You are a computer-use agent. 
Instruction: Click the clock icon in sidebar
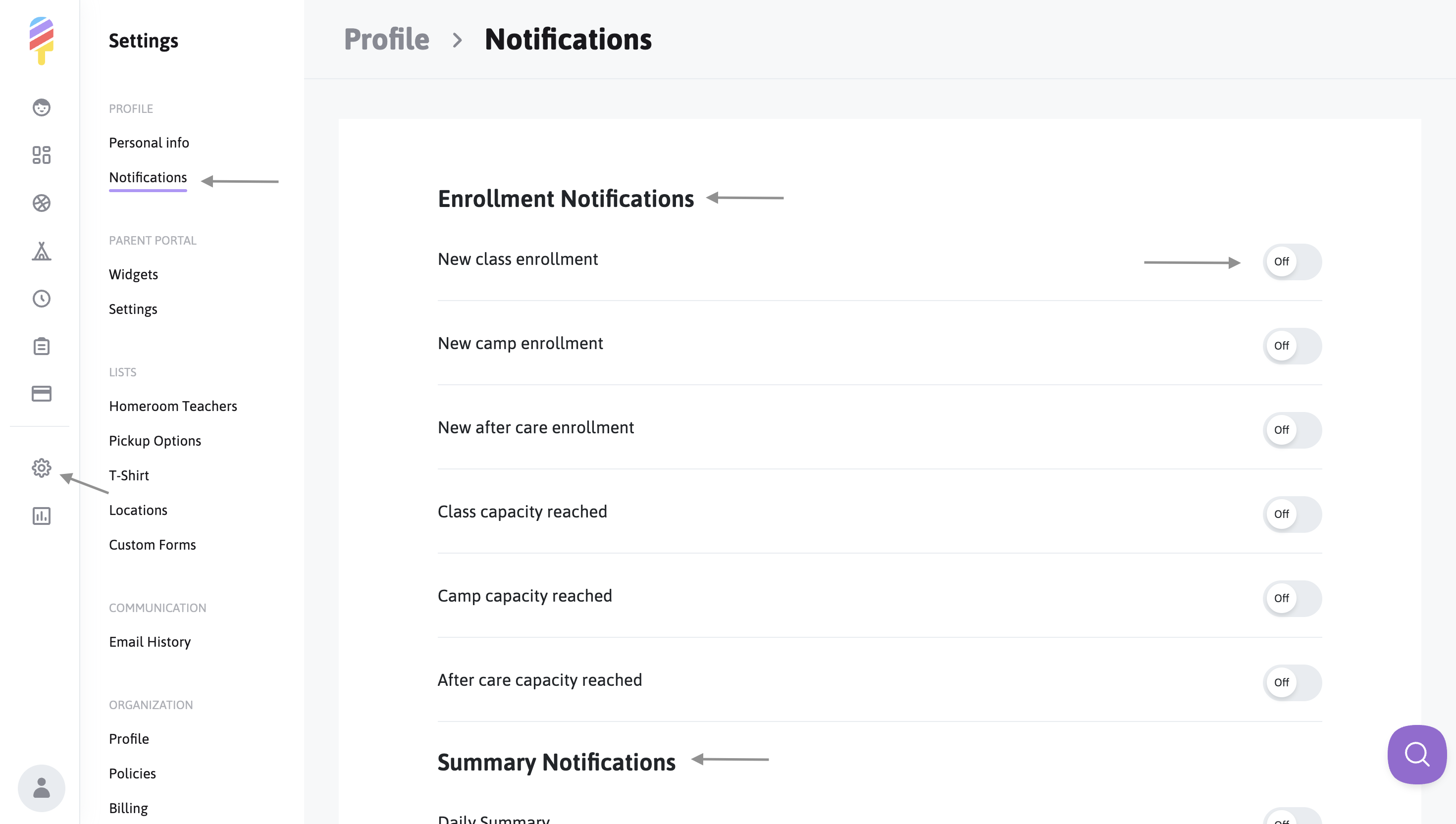point(41,298)
